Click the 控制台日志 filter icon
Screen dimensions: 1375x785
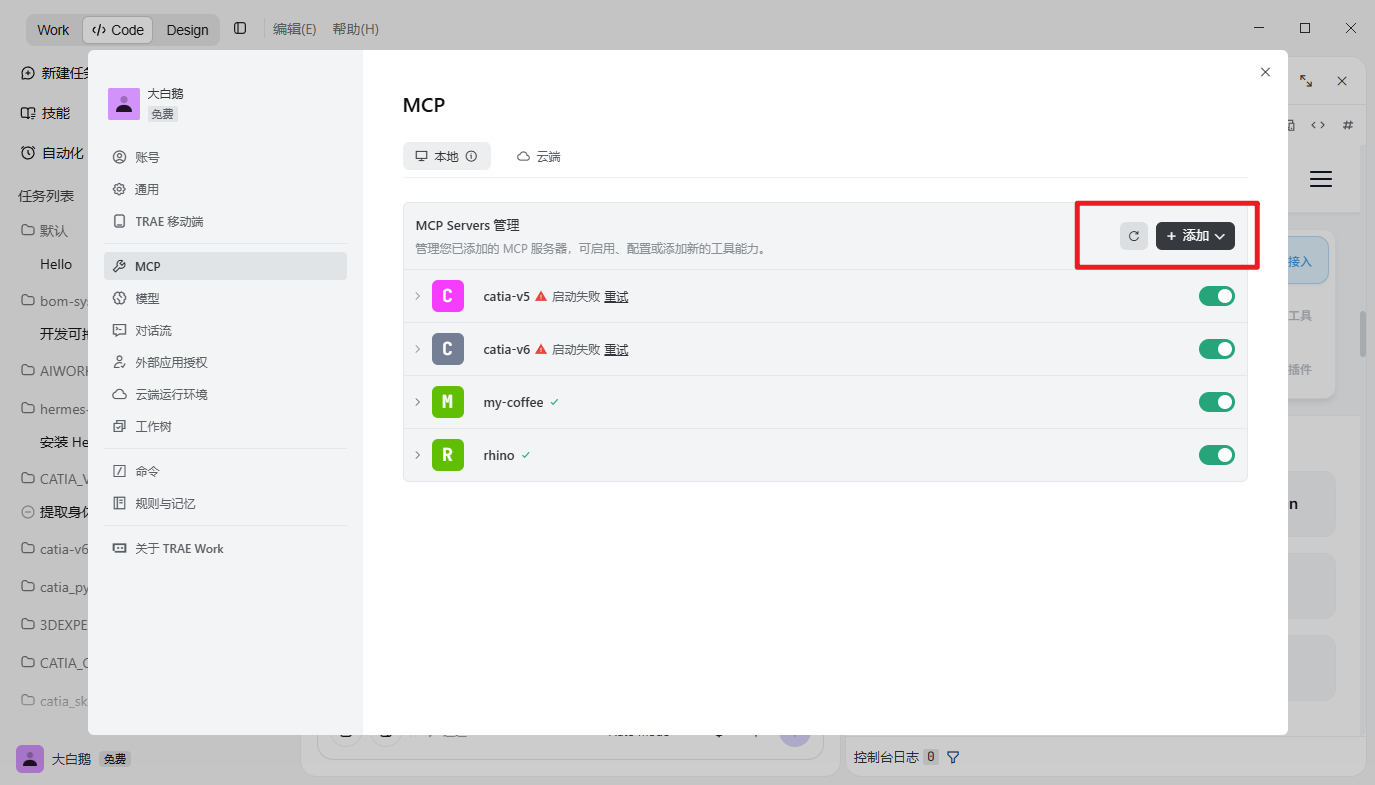coord(953,757)
